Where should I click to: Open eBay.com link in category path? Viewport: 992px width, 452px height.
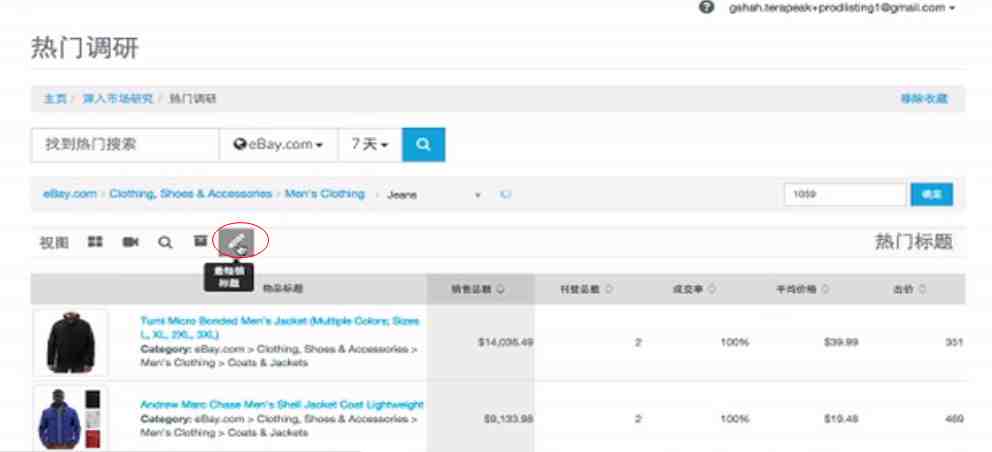(x=70, y=194)
